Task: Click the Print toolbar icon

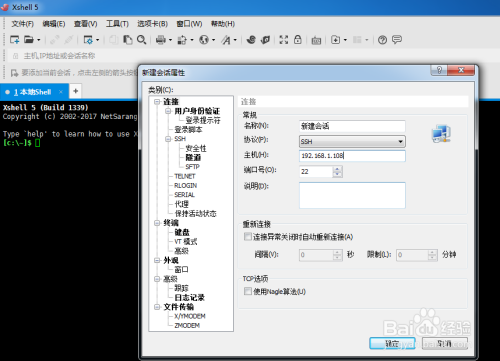Action: (x=161, y=40)
